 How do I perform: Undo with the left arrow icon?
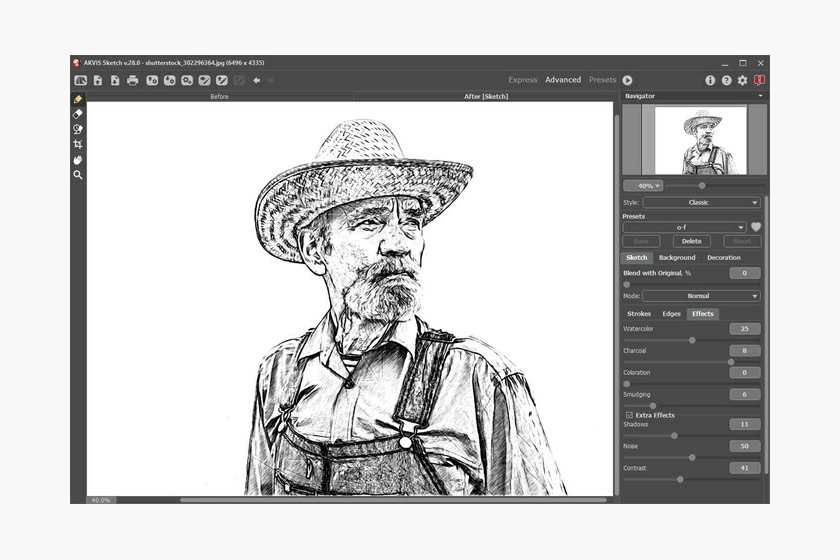pyautogui.click(x=257, y=80)
